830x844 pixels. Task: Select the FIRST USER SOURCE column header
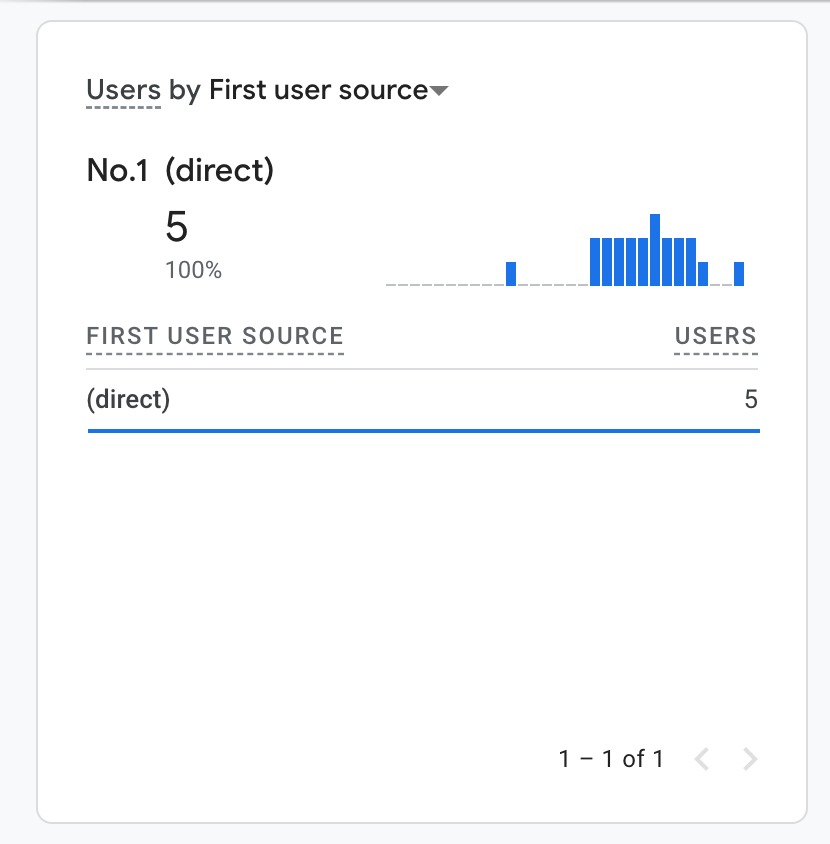pos(214,336)
